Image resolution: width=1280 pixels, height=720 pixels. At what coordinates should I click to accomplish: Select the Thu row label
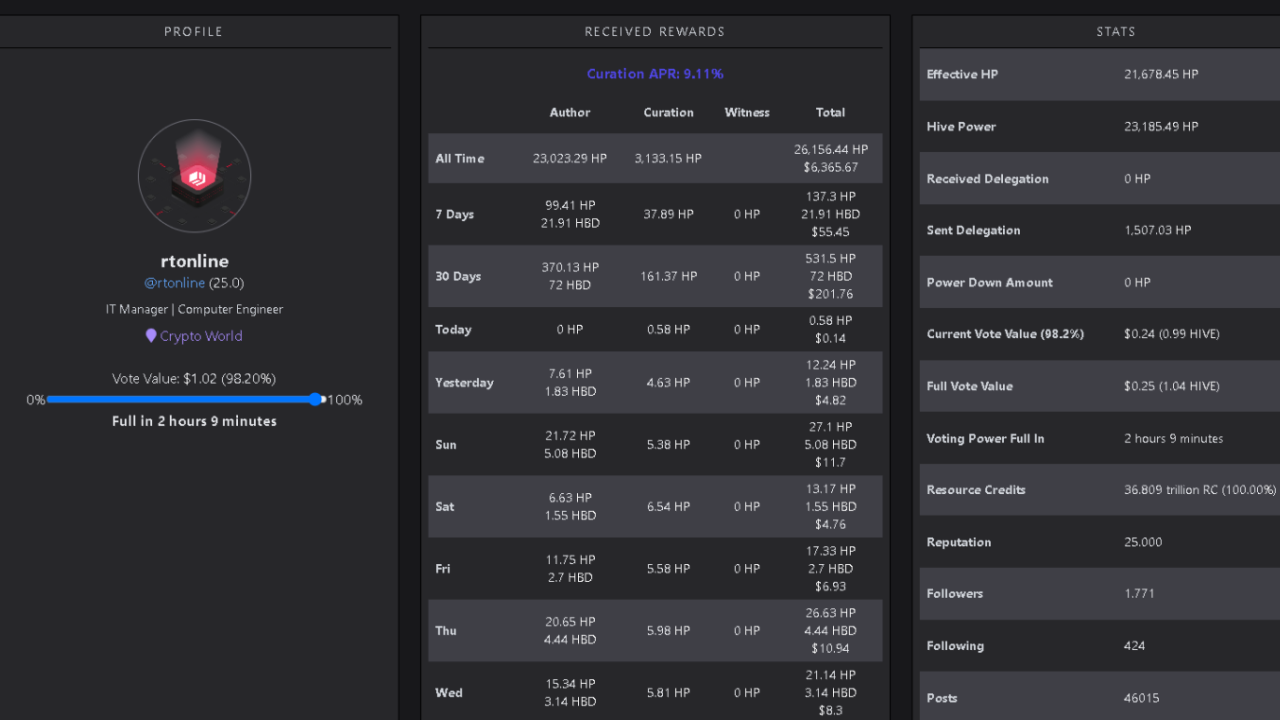point(446,631)
